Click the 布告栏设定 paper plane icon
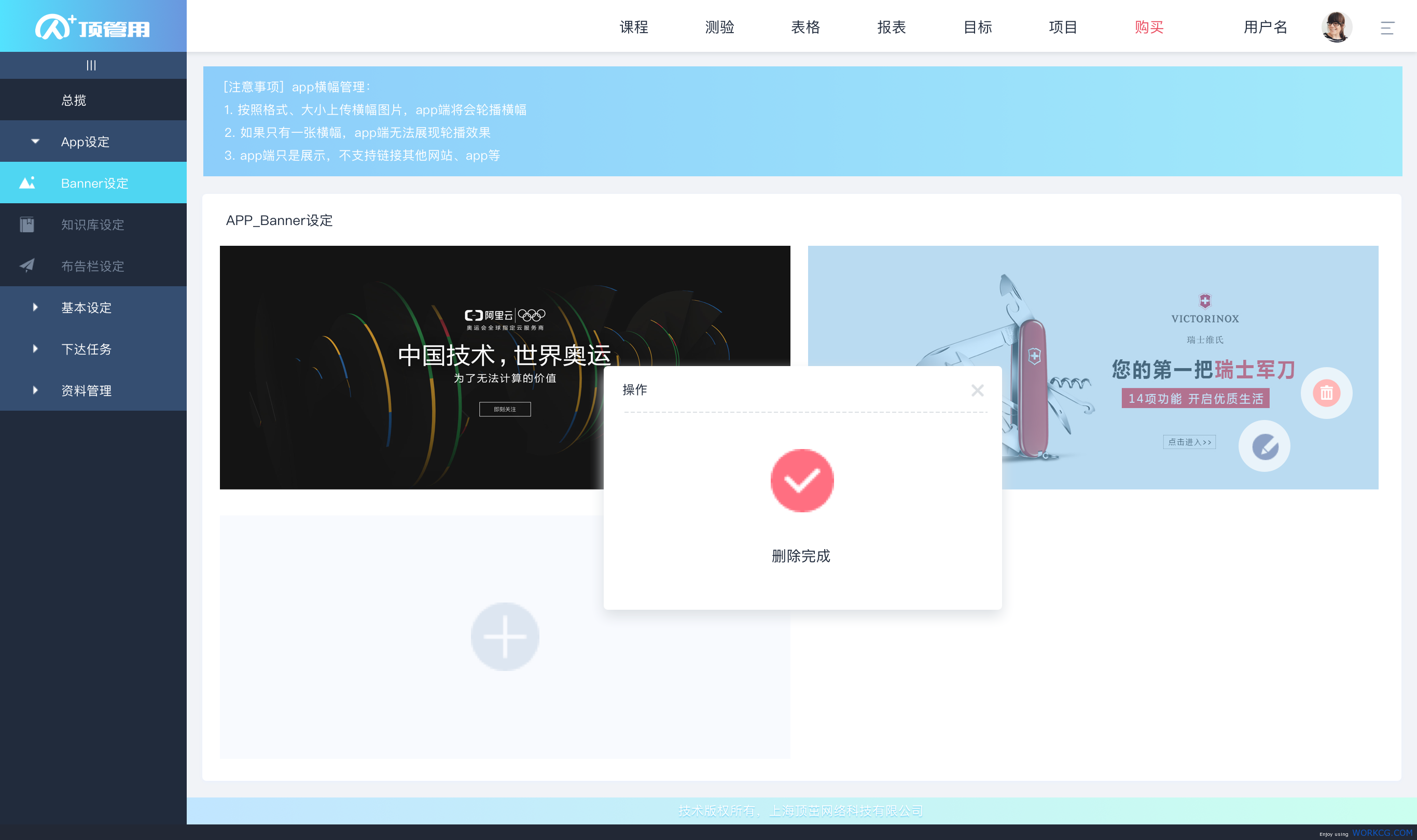1417x840 pixels. (26, 265)
